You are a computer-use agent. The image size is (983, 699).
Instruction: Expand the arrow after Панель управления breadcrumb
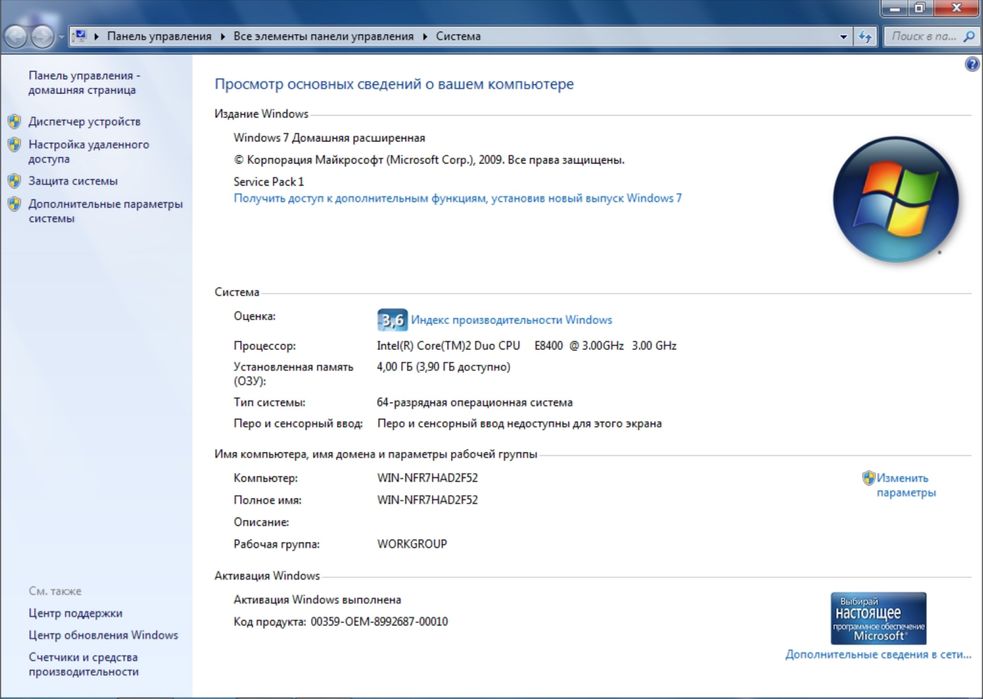(x=223, y=36)
